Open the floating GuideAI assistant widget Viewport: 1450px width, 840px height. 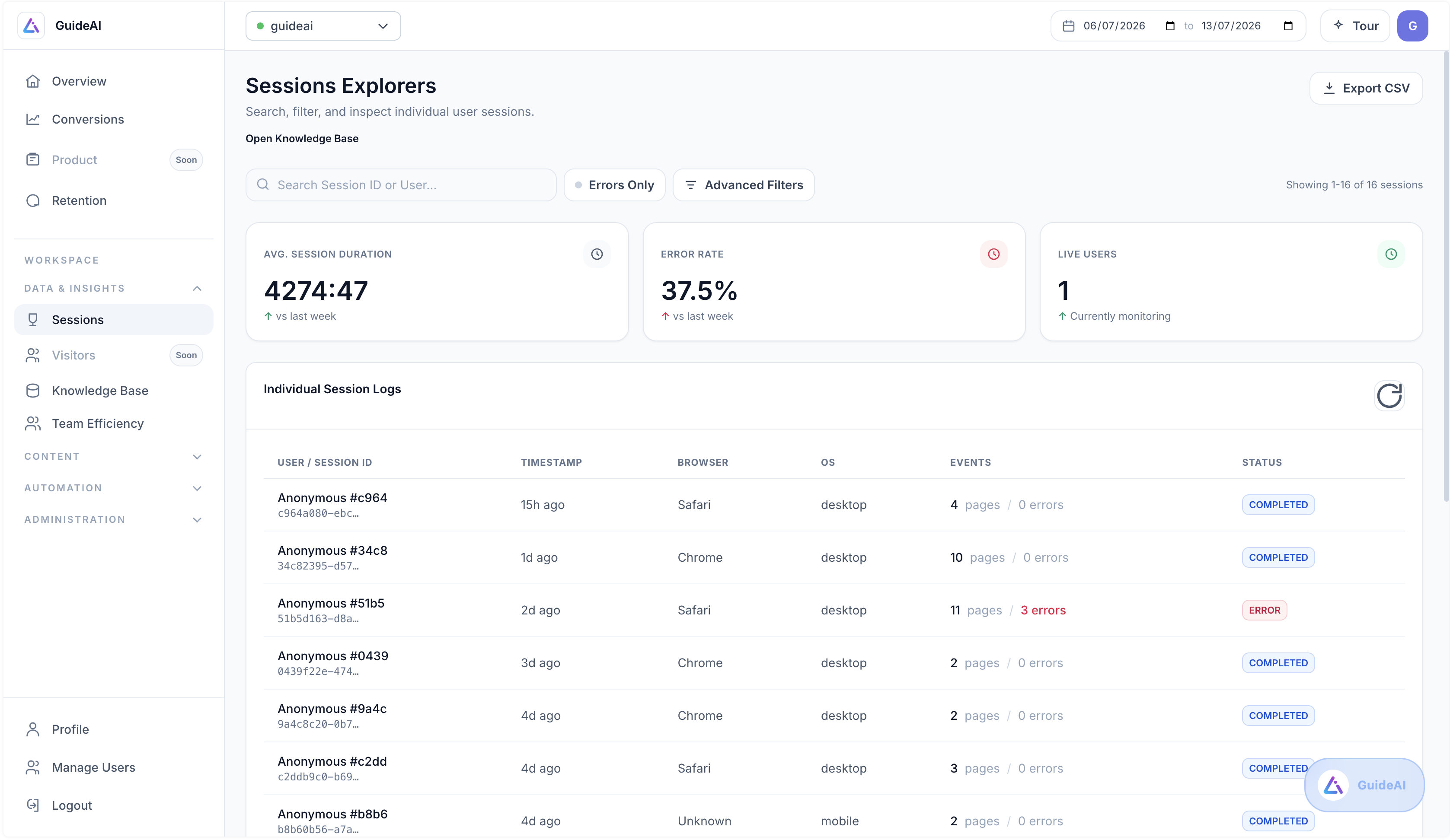point(1364,785)
